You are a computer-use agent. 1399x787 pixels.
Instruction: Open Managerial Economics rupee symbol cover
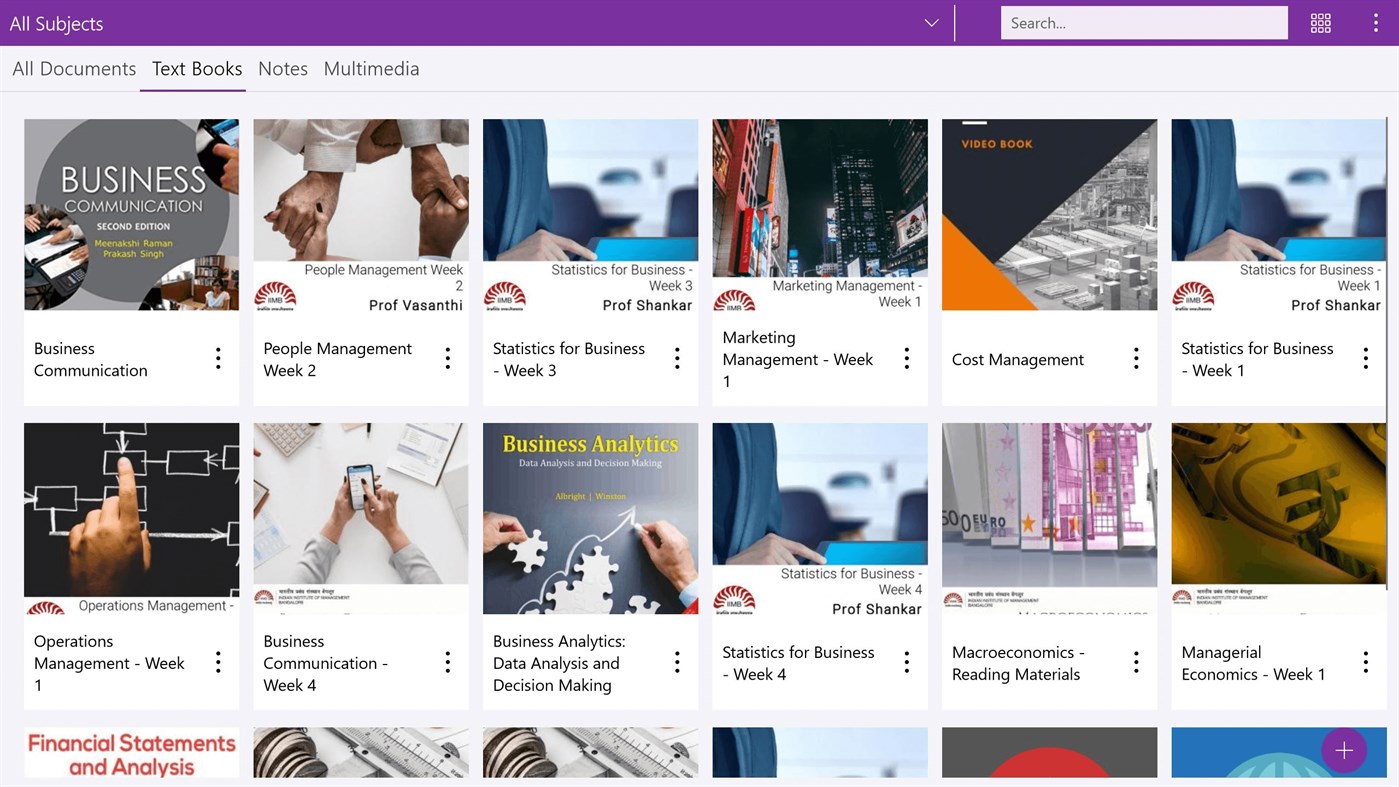point(1279,518)
